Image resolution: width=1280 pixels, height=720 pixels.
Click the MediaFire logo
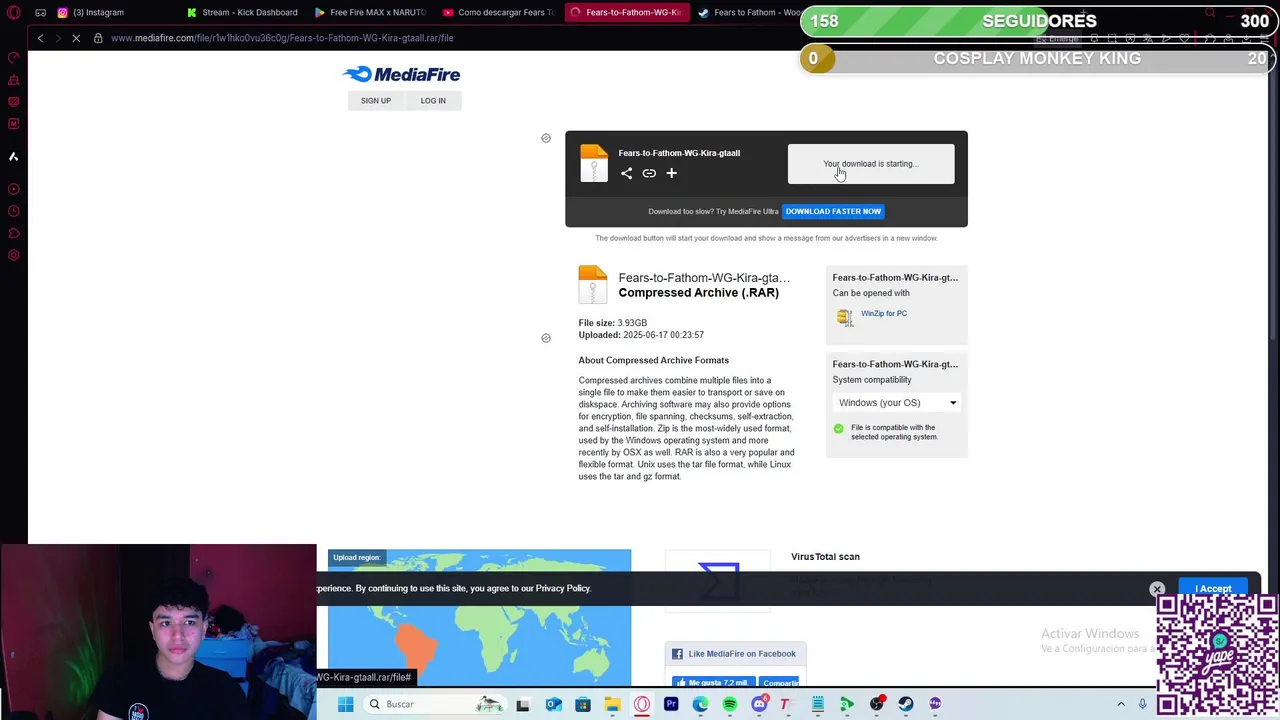401,74
